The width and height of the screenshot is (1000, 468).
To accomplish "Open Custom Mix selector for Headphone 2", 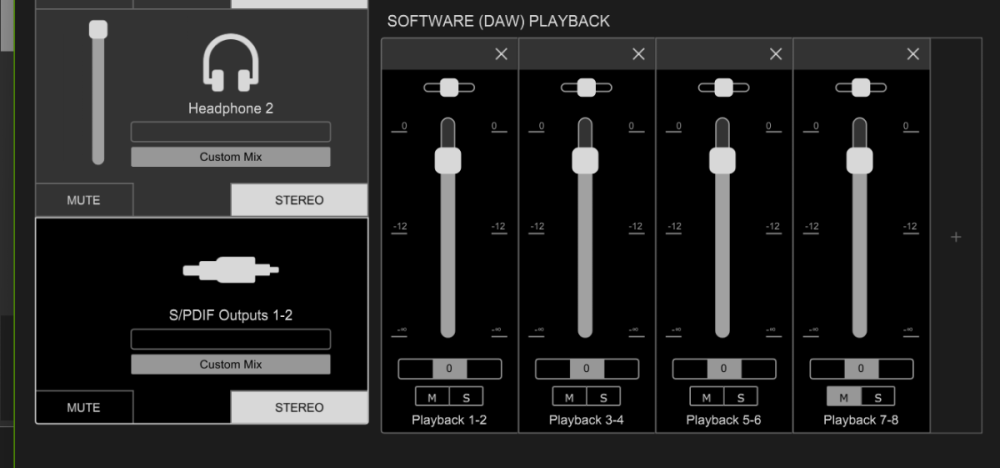I will [230, 157].
